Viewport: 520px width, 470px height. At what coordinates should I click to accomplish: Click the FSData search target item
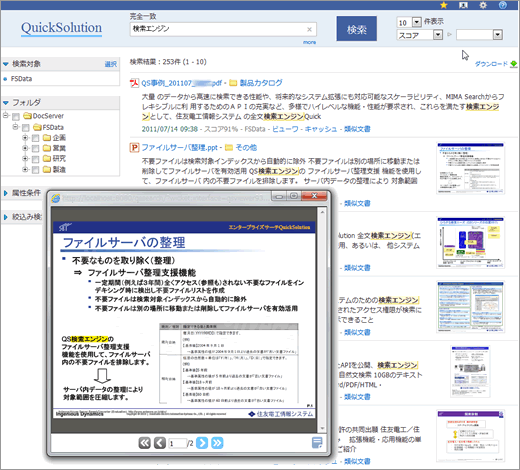click(x=21, y=79)
